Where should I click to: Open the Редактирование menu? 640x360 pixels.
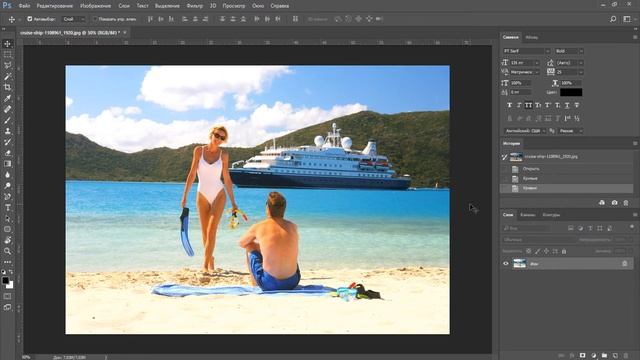(x=55, y=6)
